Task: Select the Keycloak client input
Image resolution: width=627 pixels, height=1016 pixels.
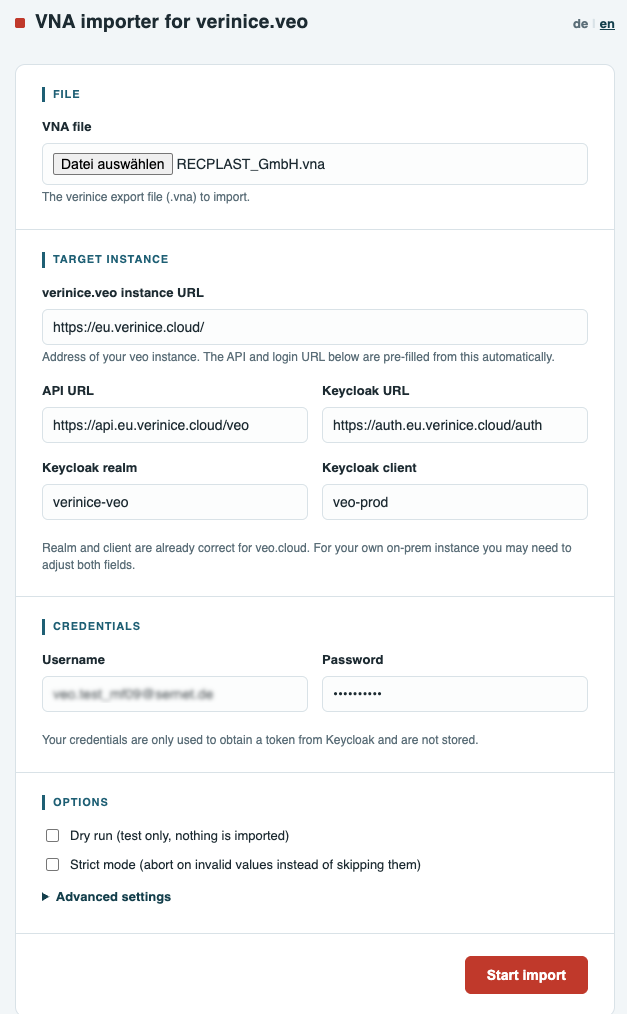Action: coord(455,502)
